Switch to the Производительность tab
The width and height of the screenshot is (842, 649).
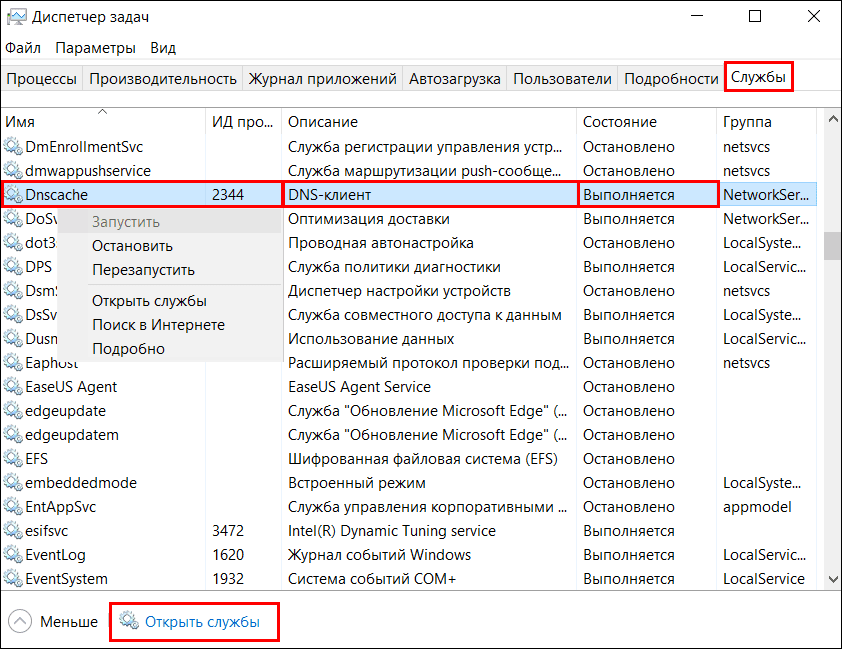click(x=163, y=79)
